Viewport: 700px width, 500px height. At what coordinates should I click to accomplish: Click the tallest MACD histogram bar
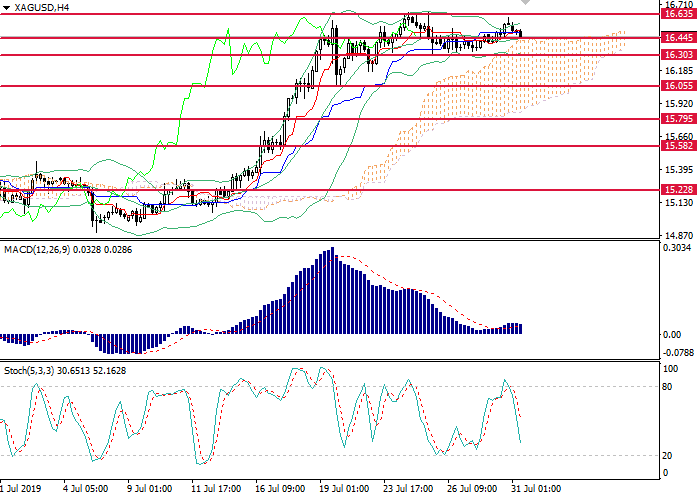(x=332, y=291)
